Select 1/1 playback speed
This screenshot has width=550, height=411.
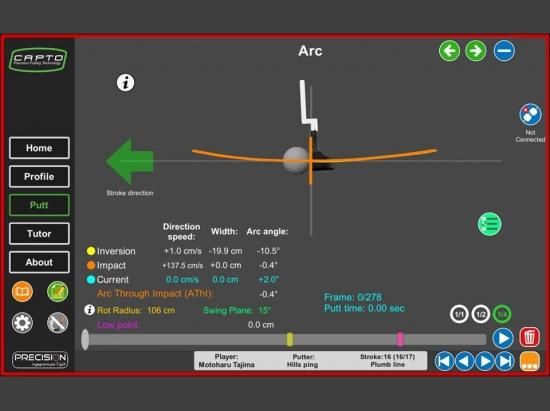click(459, 314)
